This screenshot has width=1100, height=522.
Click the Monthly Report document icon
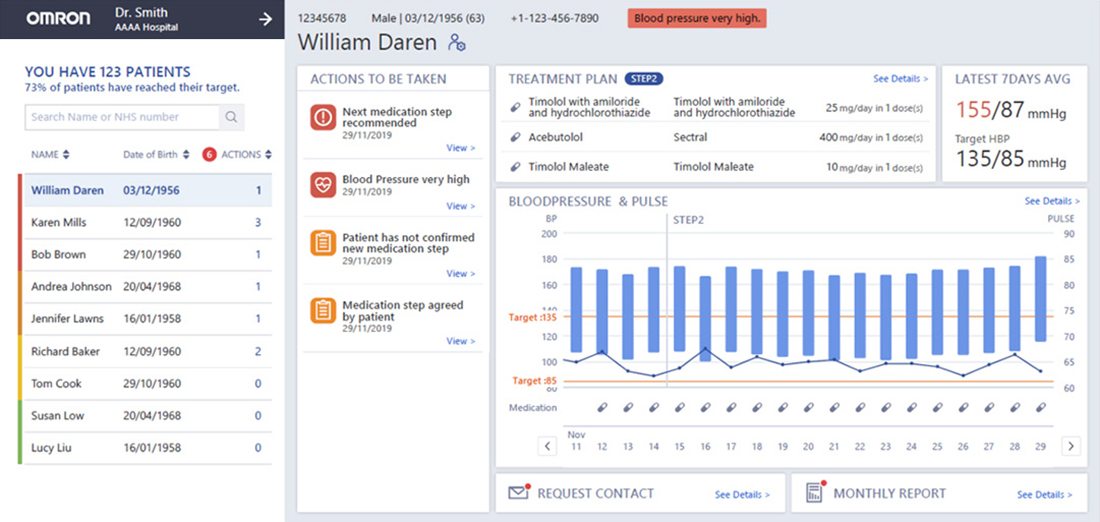click(x=814, y=493)
